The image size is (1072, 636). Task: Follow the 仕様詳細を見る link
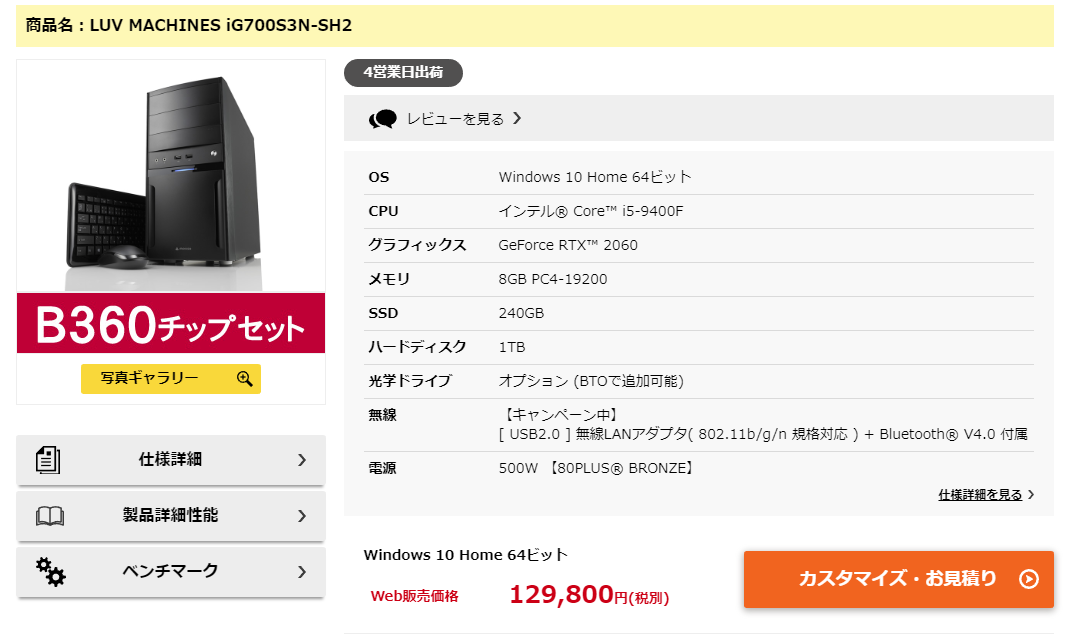point(980,494)
